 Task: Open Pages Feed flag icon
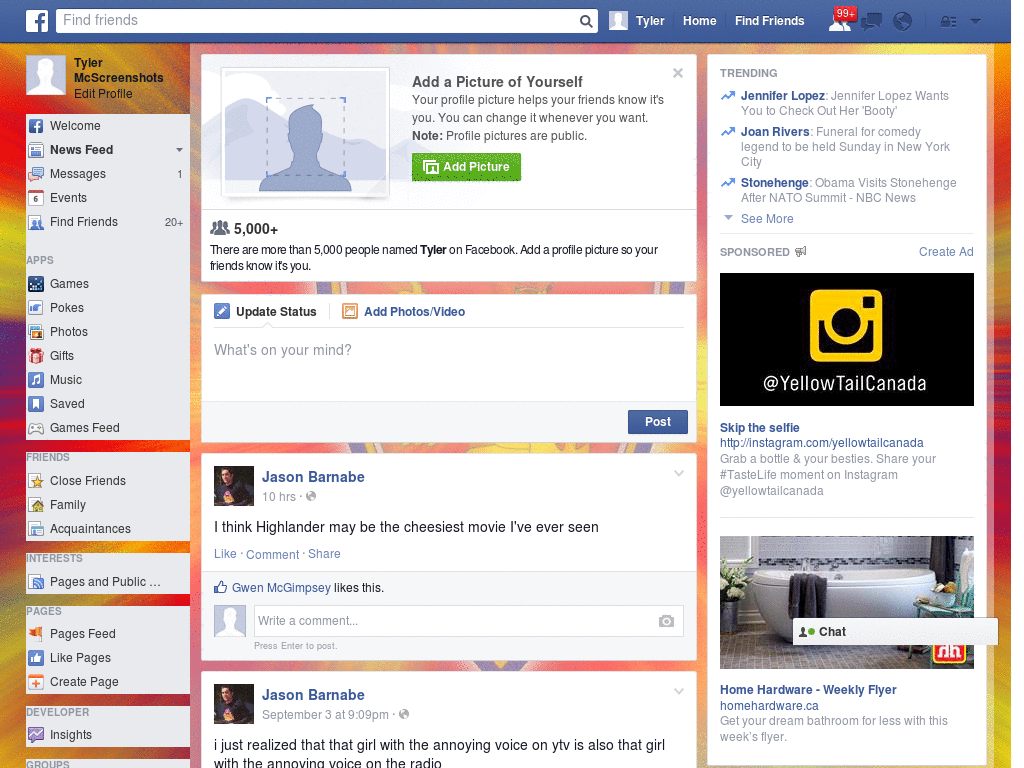(x=36, y=634)
